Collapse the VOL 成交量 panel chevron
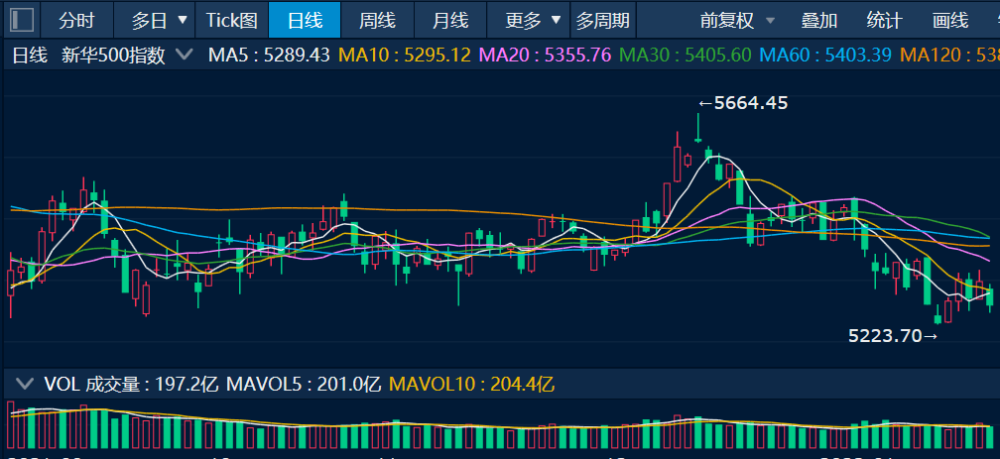This screenshot has height=459, width=1000. pyautogui.click(x=23, y=383)
